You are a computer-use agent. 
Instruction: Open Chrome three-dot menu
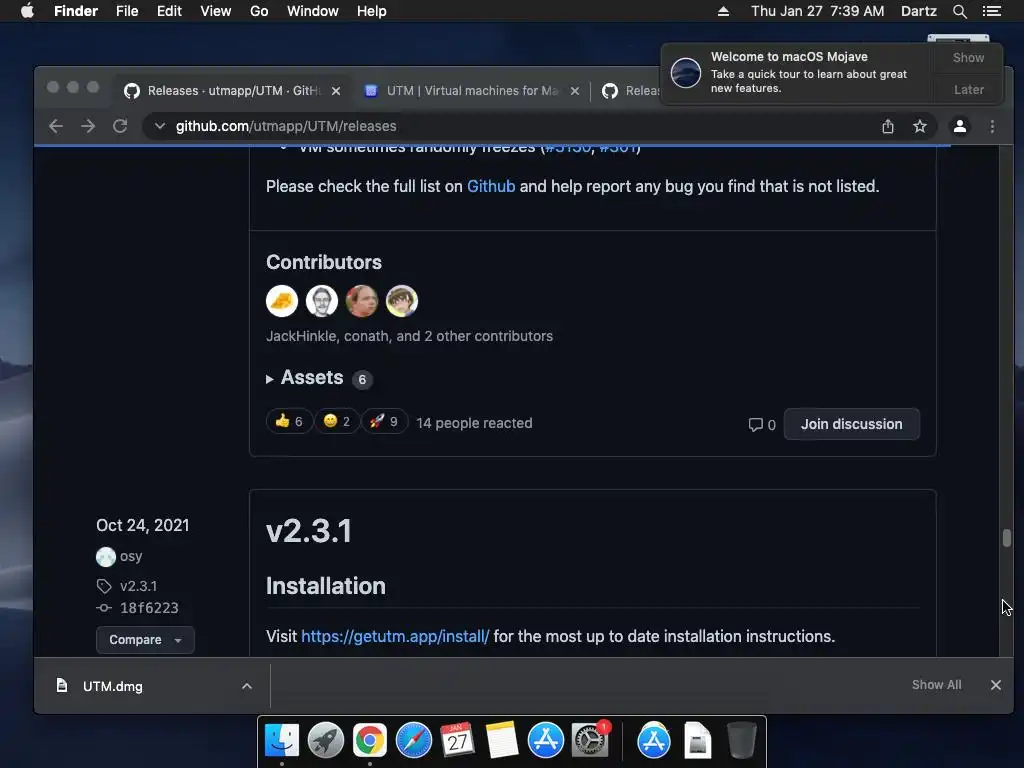pyautogui.click(x=992, y=126)
